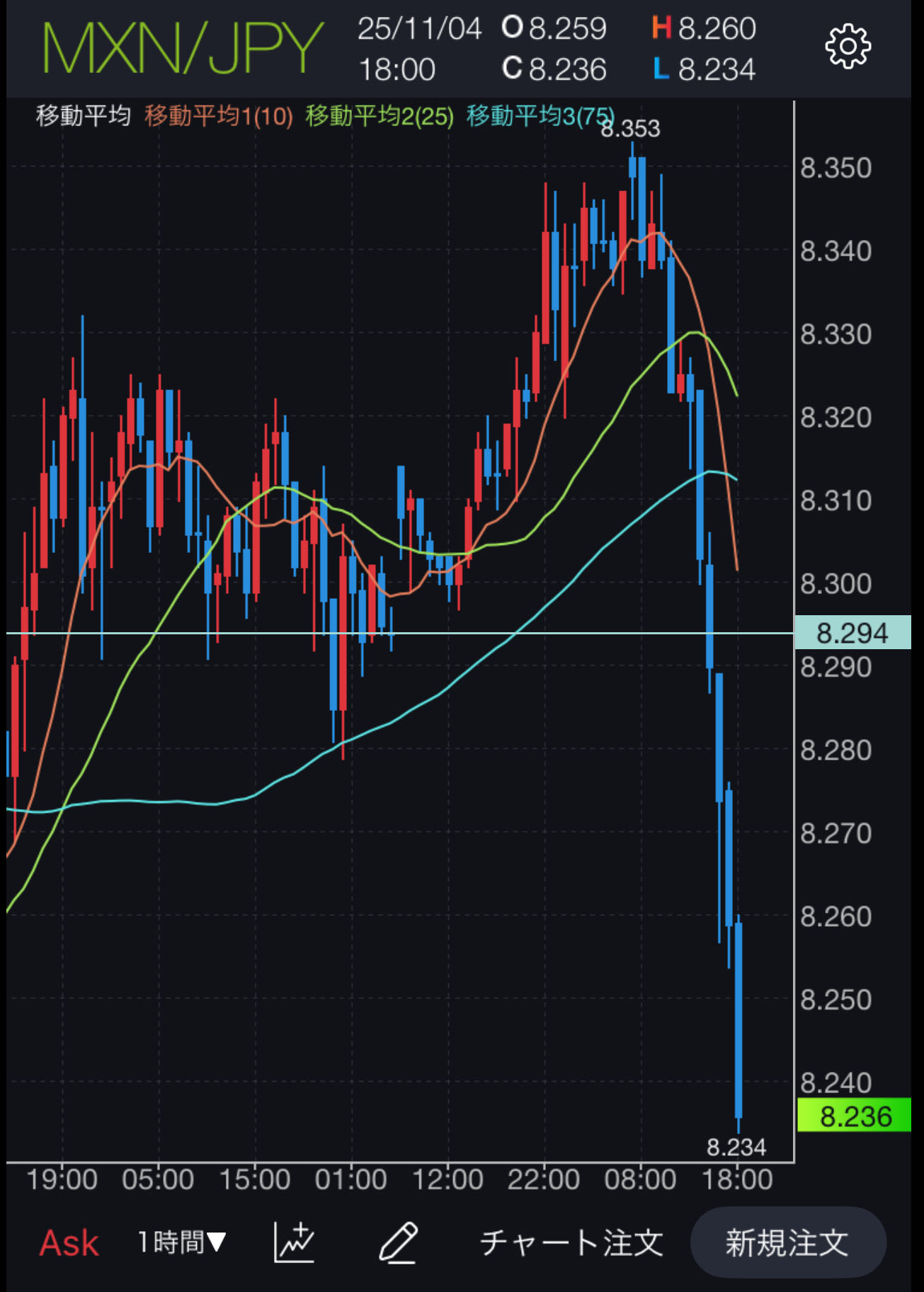Viewport: 924px width, 1292px height.
Task: Toggle the Ask price display
Action: coord(69,1243)
